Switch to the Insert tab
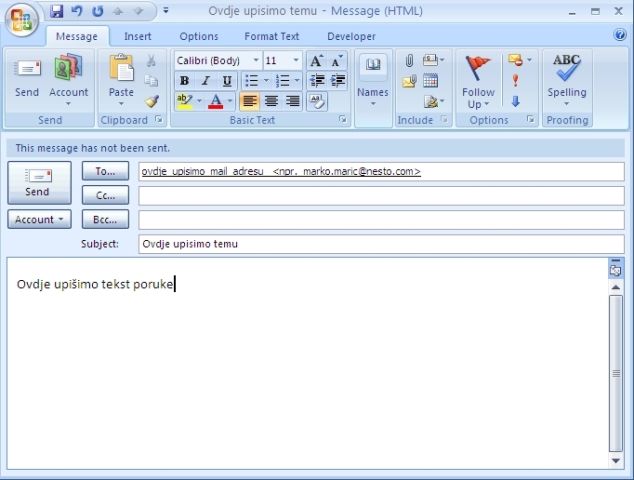The width and height of the screenshot is (634, 480). (x=138, y=36)
